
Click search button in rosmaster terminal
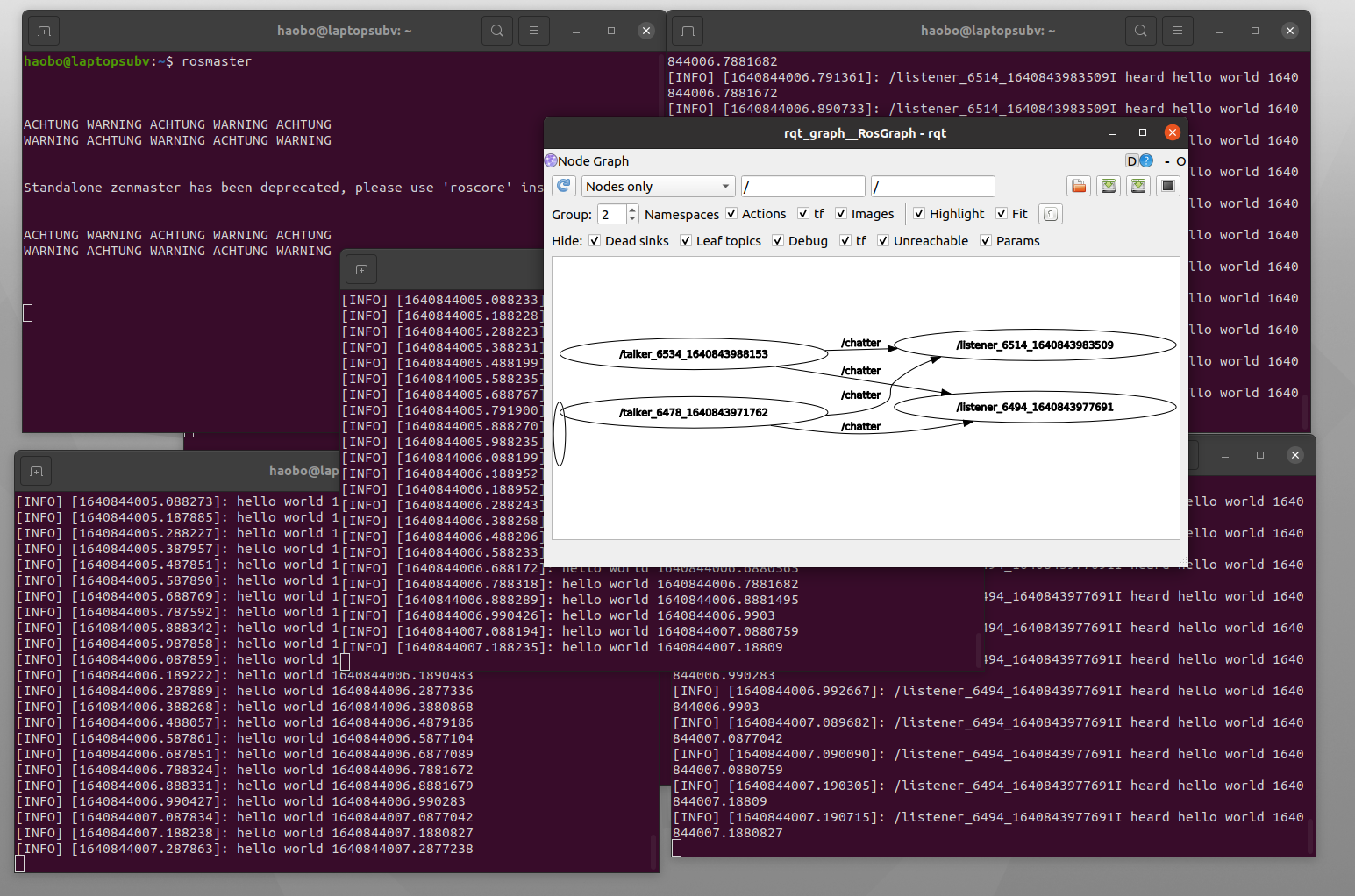coord(497,31)
